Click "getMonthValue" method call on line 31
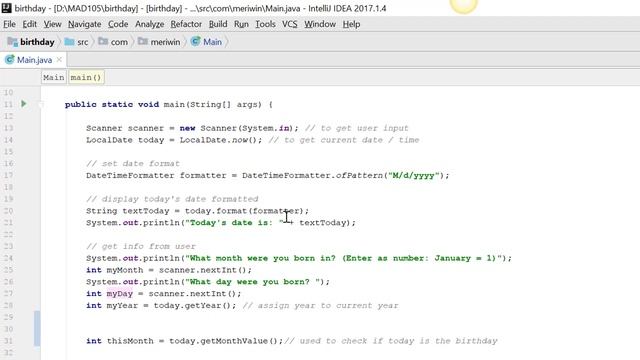This screenshot has height=360, width=640. pyautogui.click(x=234, y=341)
